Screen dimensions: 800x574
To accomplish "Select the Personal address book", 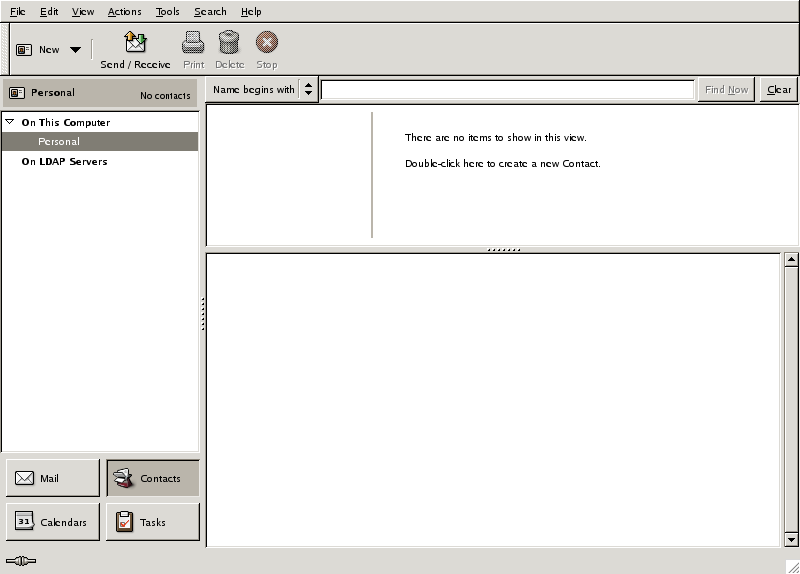I will 59,142.
